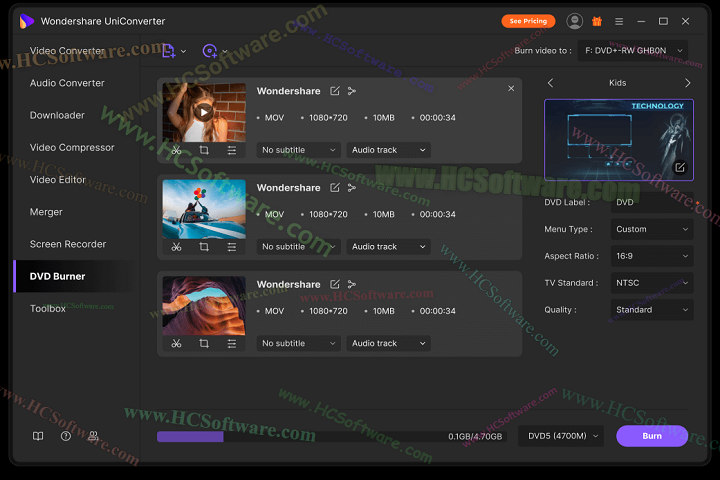Edit the DVD template with pencil icon
720x480 pixels.
point(680,168)
